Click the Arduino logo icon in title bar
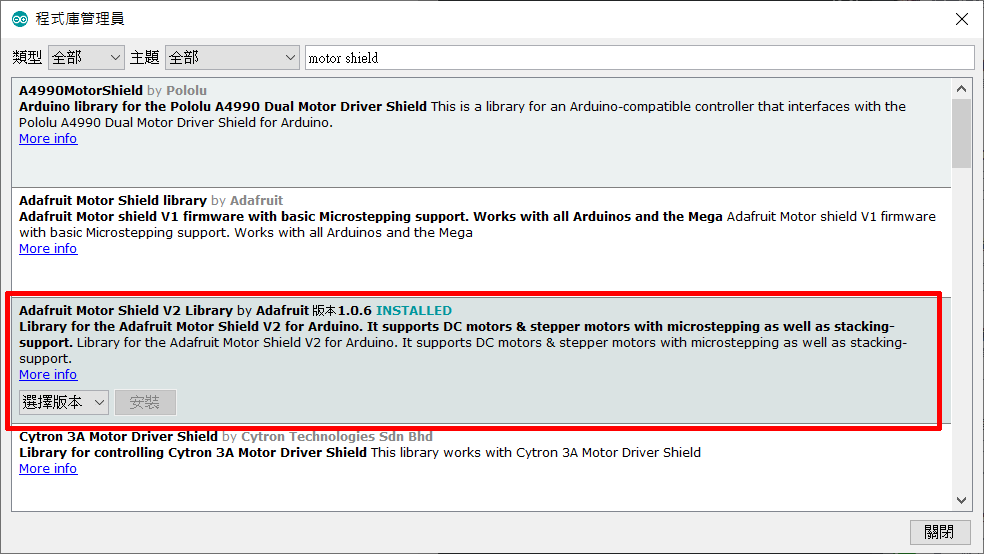 (20, 19)
